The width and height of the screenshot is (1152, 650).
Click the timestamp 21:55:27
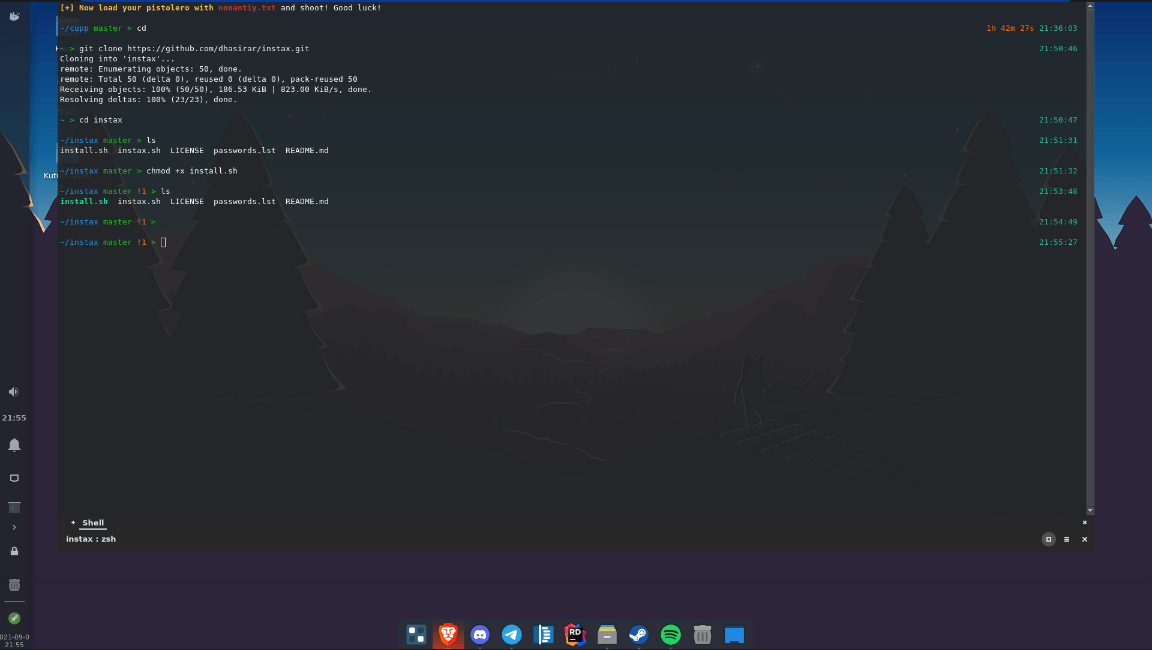point(1058,242)
